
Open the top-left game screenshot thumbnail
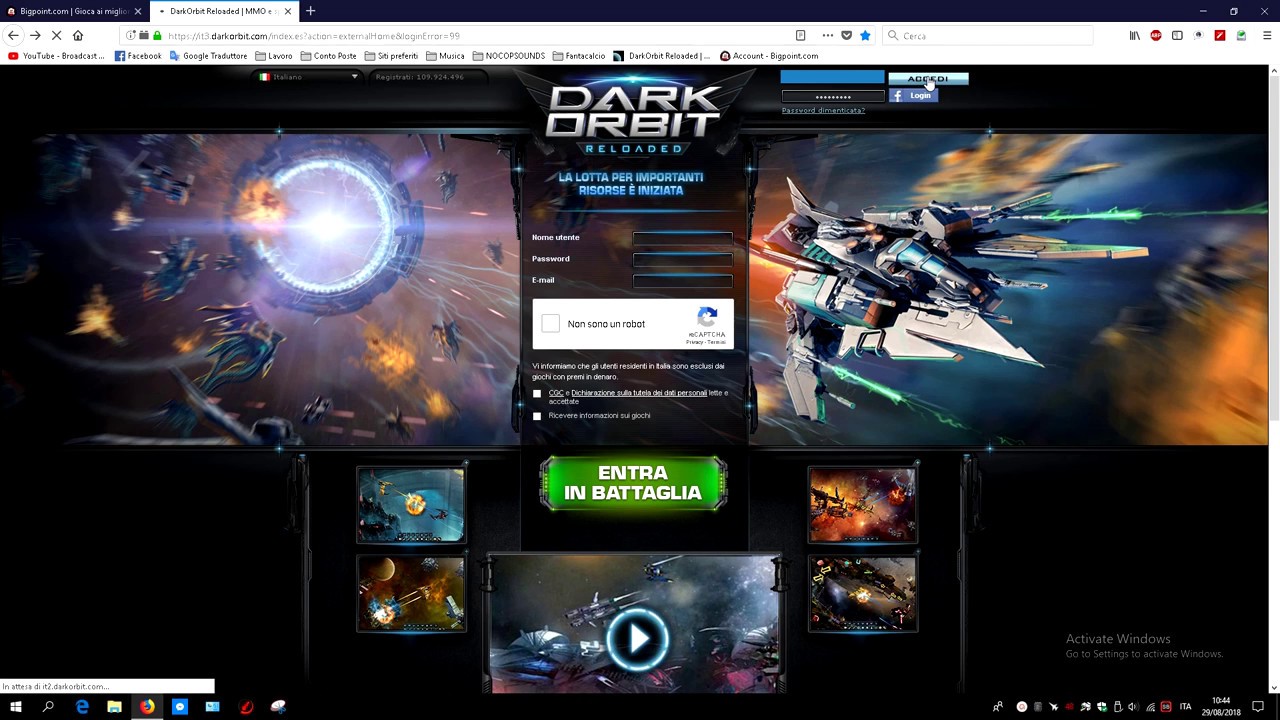point(411,505)
